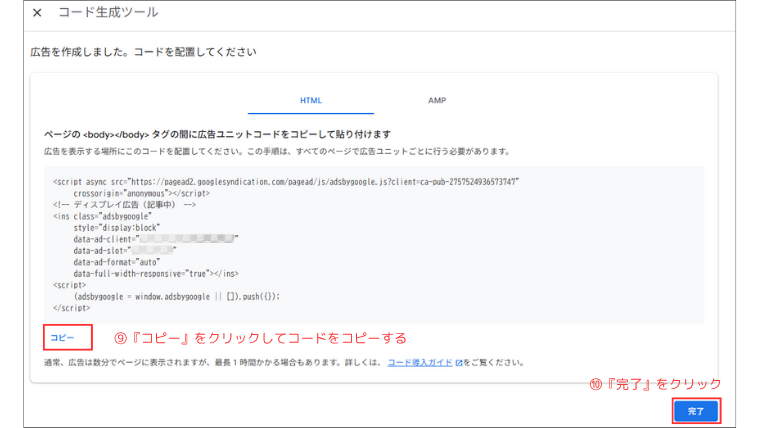Click the ディスプレイ広告（記事中） comment line
760x428 pixels.
(x=125, y=205)
